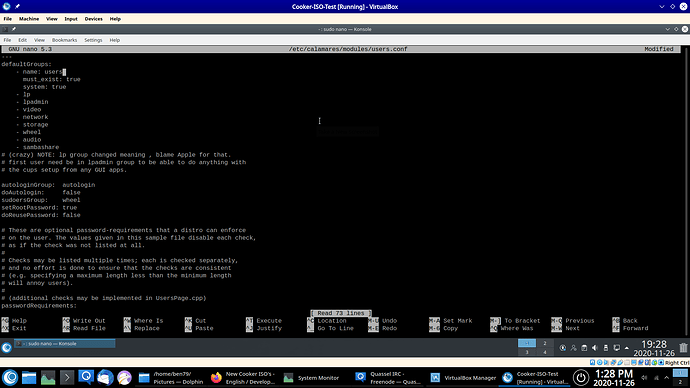Place cursor on '- sambashare' line
Screen dimensions: 690x388
37,147
